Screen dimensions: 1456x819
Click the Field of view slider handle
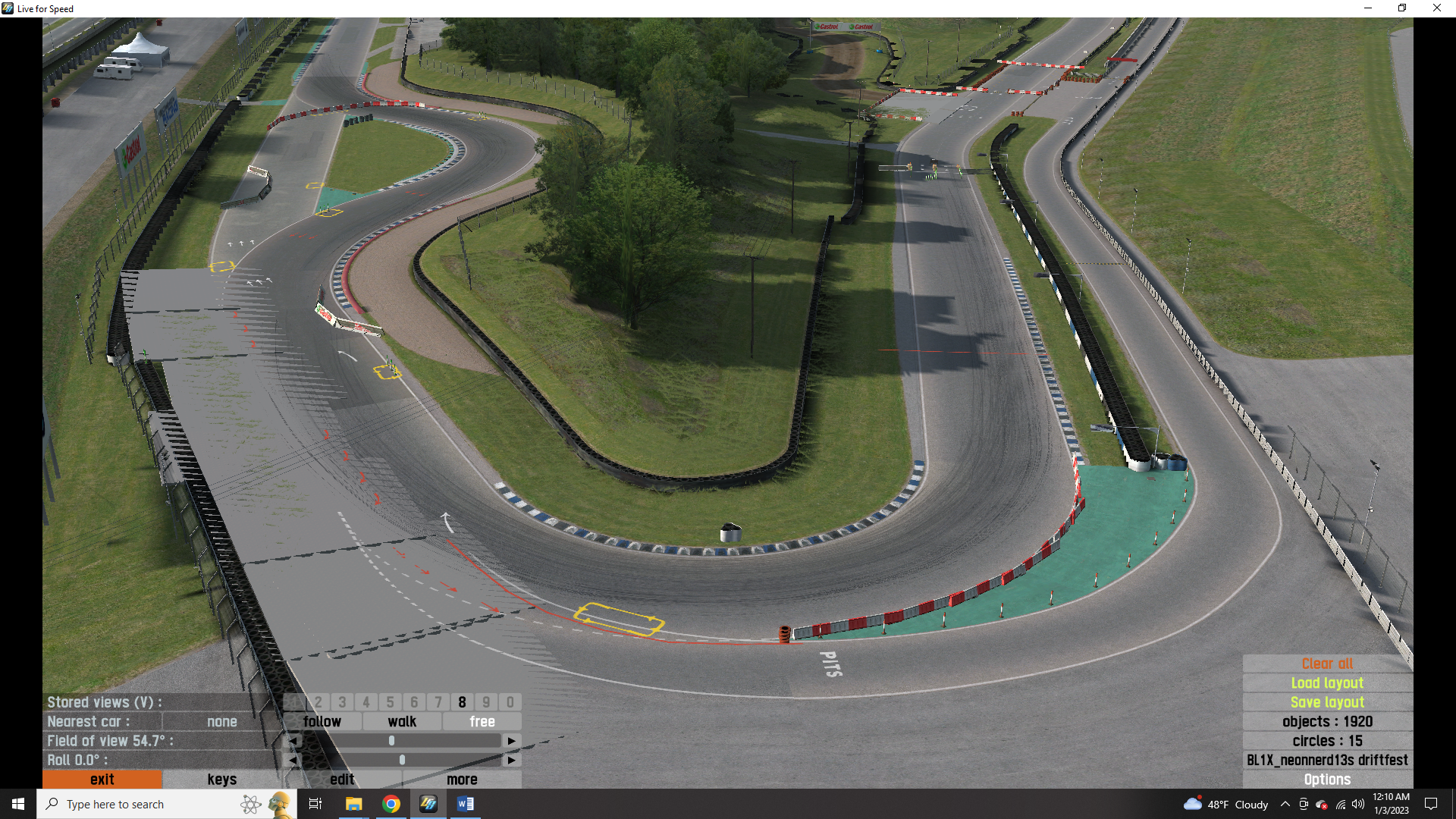pyautogui.click(x=391, y=741)
